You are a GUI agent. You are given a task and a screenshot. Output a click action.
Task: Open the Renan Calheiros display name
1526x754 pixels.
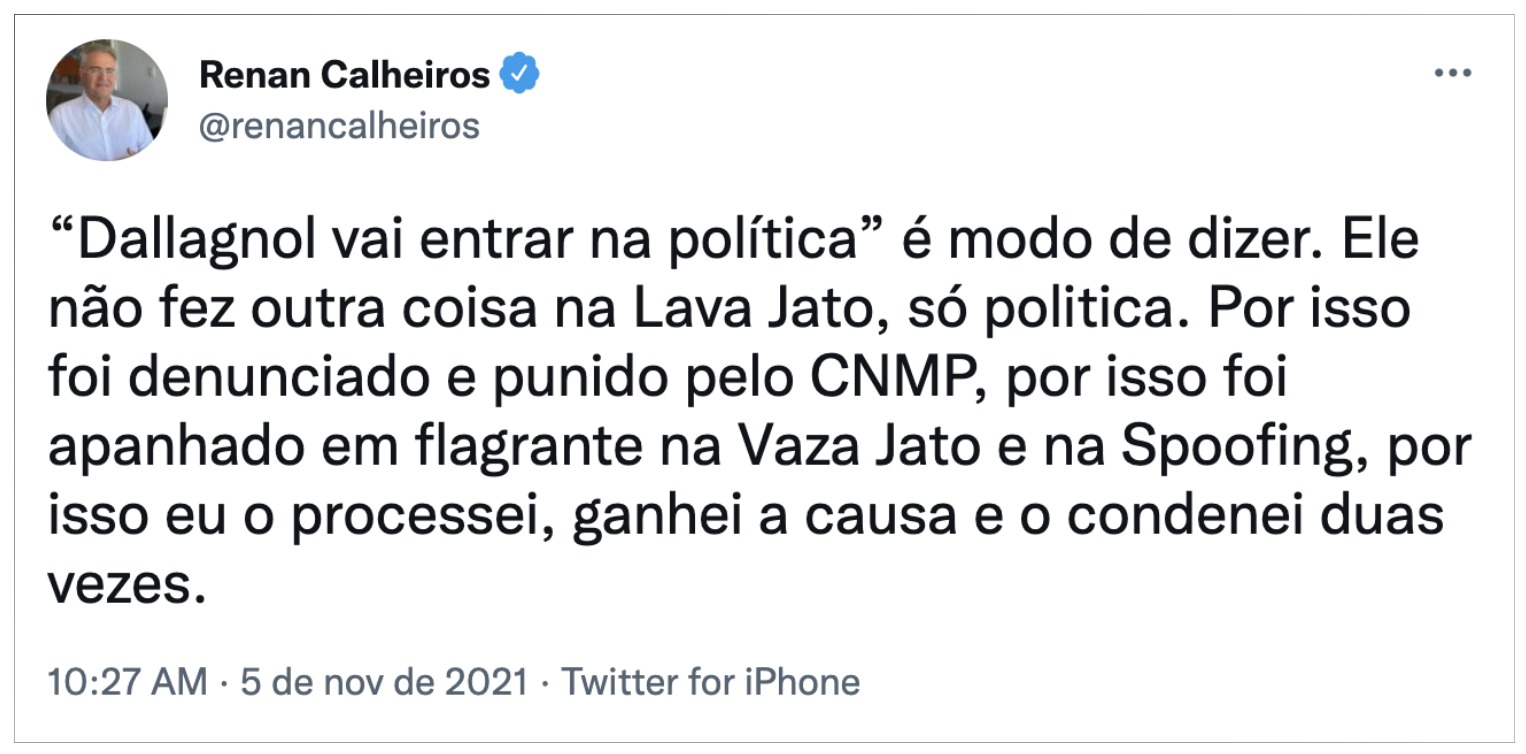tap(344, 75)
